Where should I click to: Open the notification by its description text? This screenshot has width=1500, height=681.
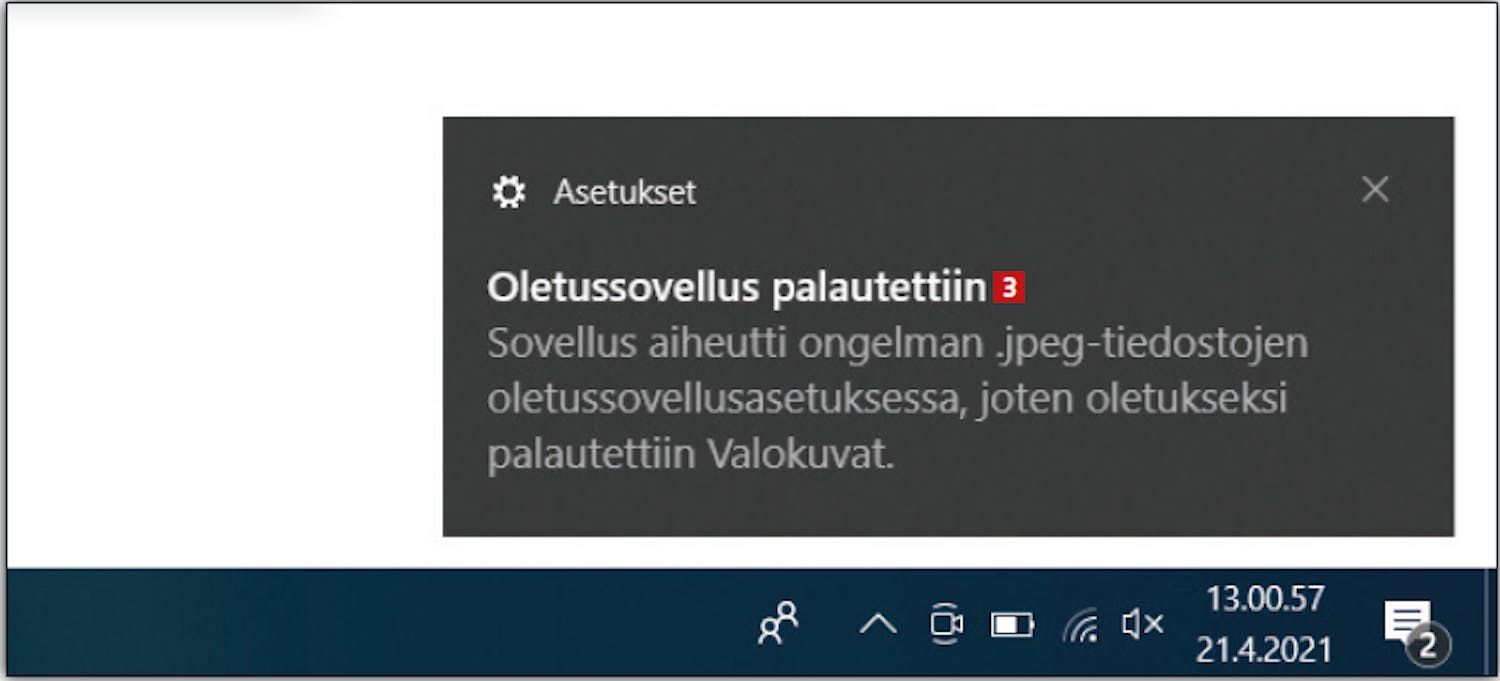click(886, 399)
